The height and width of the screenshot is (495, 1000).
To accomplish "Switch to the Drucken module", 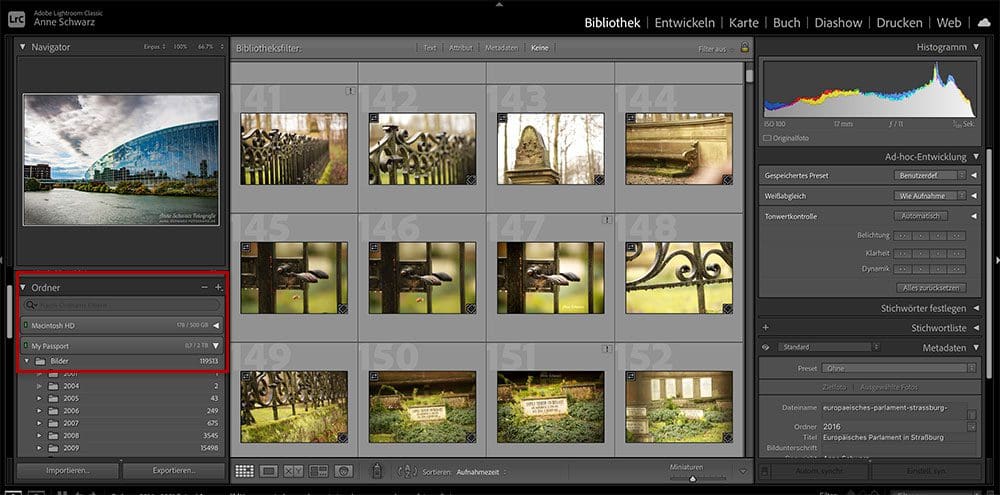I will tap(899, 23).
